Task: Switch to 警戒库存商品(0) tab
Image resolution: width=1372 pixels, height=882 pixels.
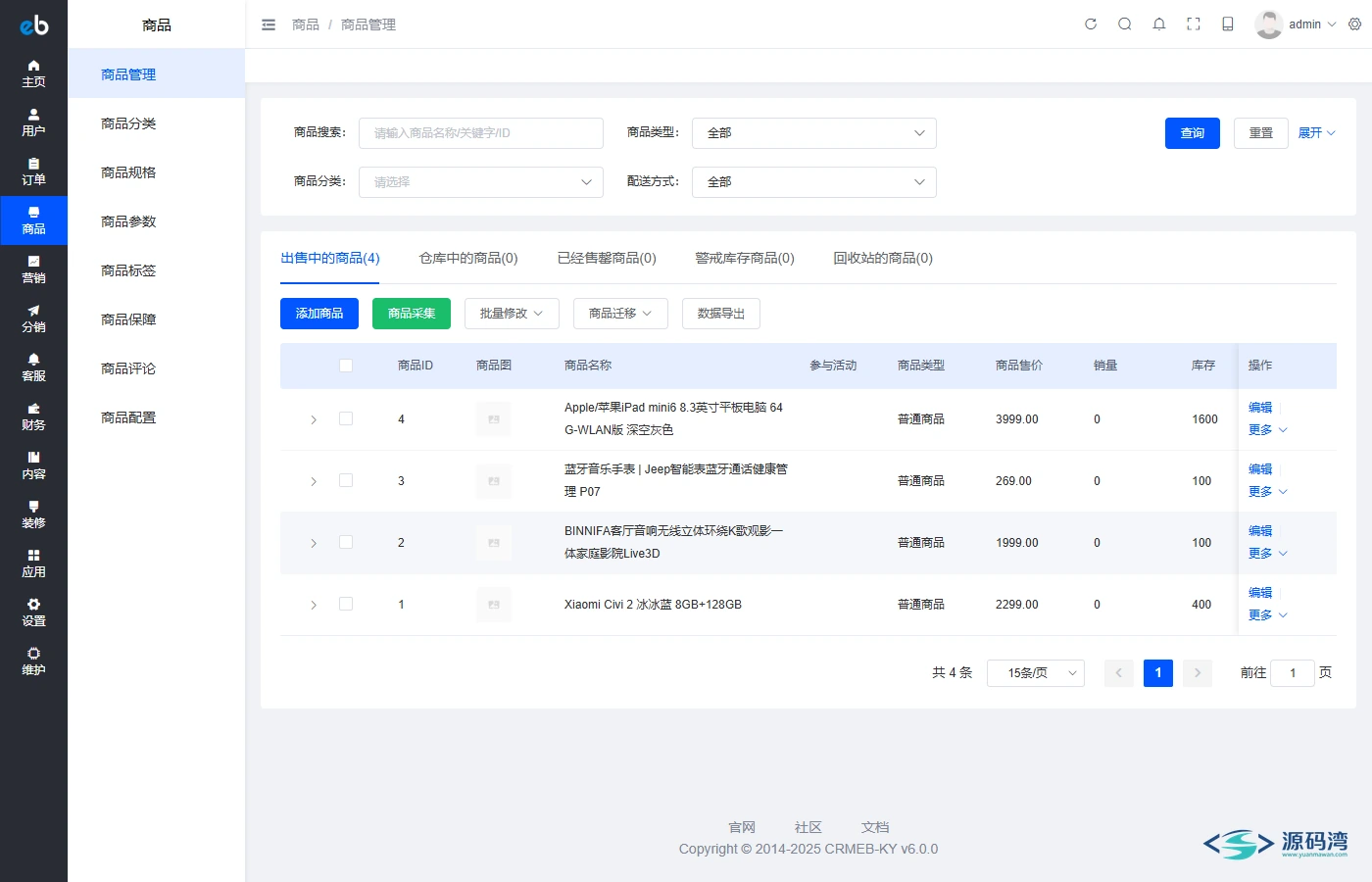Action: click(x=745, y=258)
